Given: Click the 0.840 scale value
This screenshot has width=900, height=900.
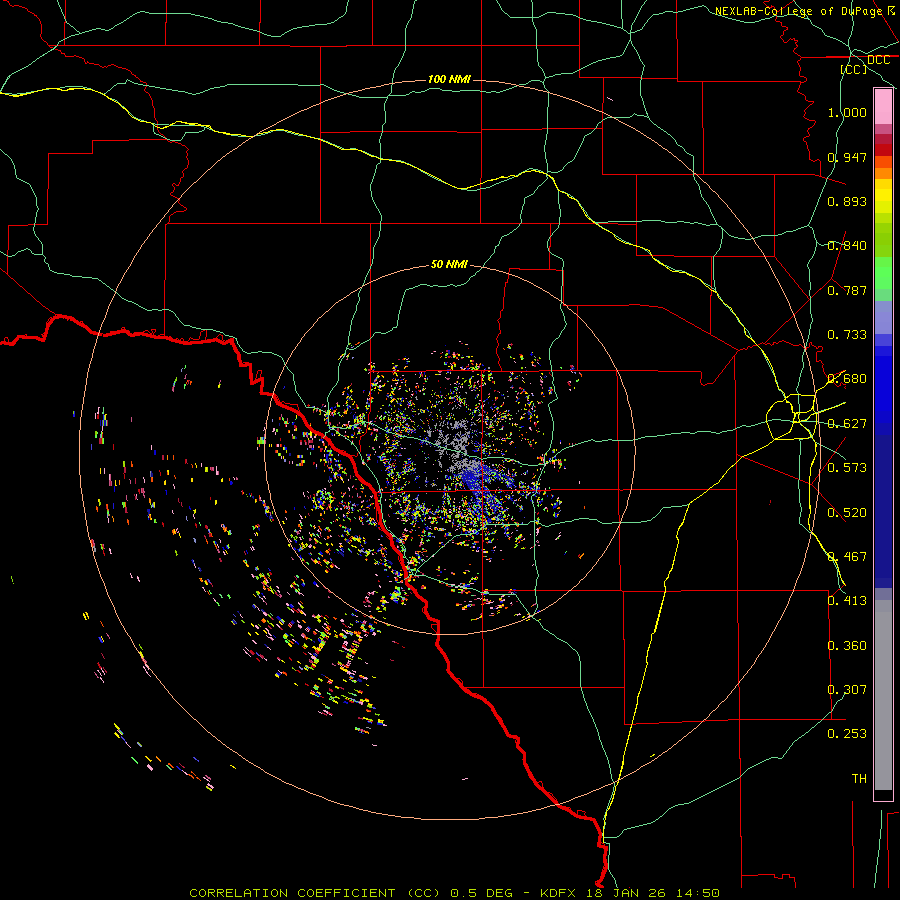Looking at the screenshot, I should pos(847,246).
